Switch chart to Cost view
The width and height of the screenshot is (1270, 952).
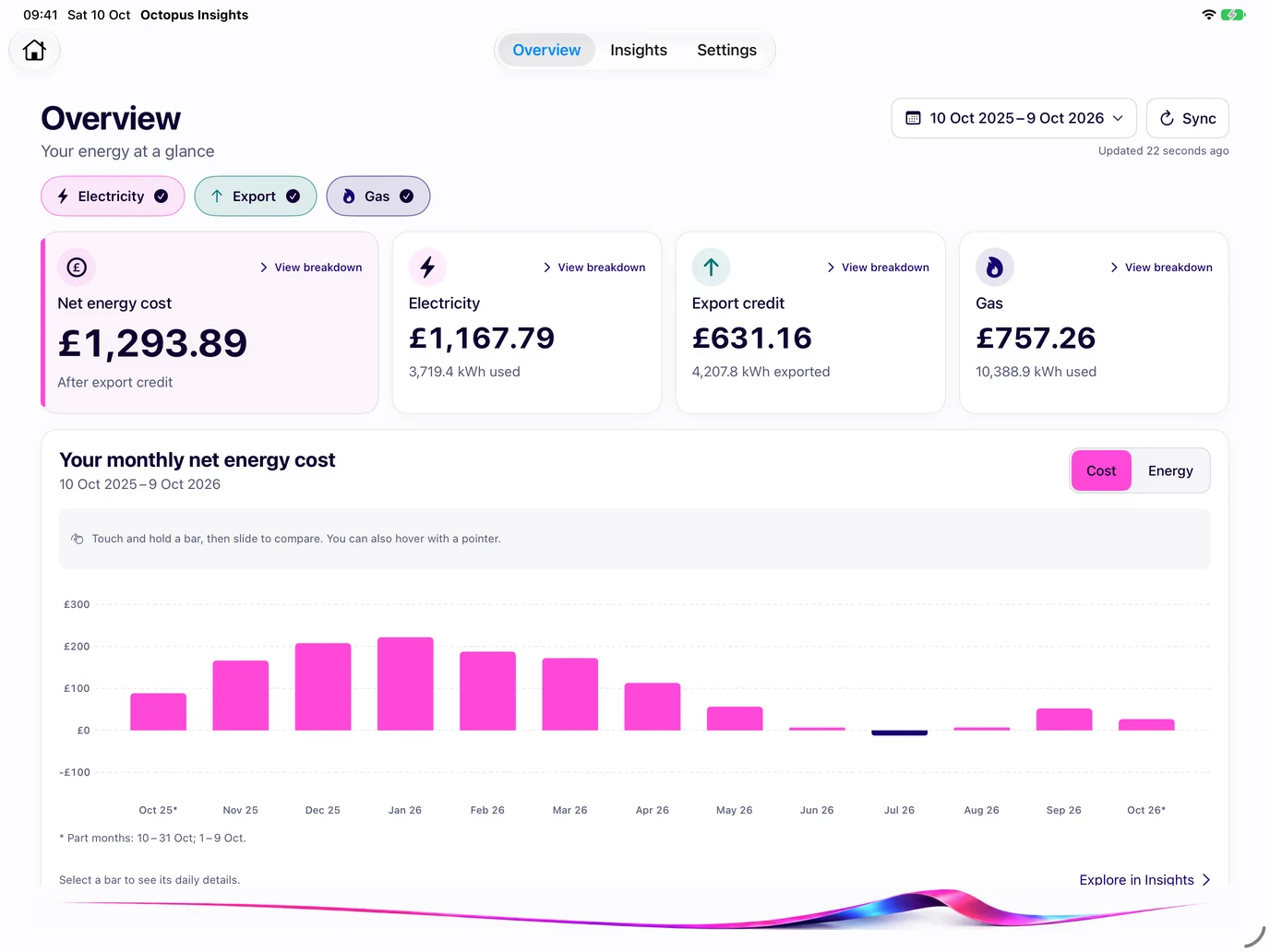click(x=1101, y=470)
